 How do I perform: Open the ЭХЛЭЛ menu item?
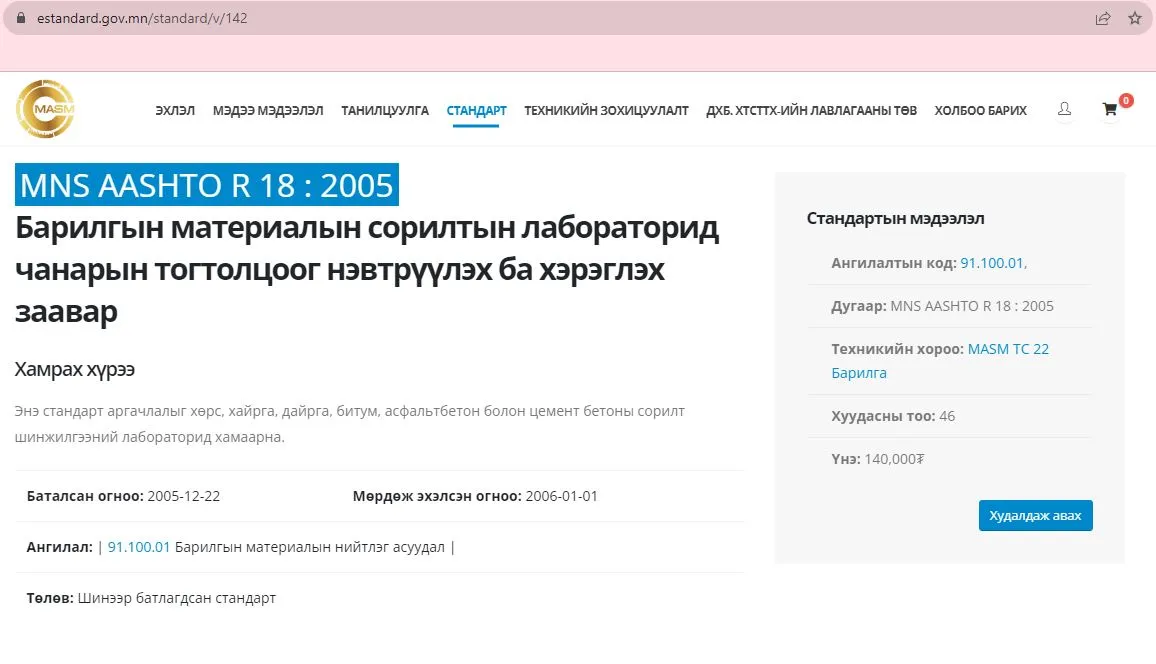[175, 111]
